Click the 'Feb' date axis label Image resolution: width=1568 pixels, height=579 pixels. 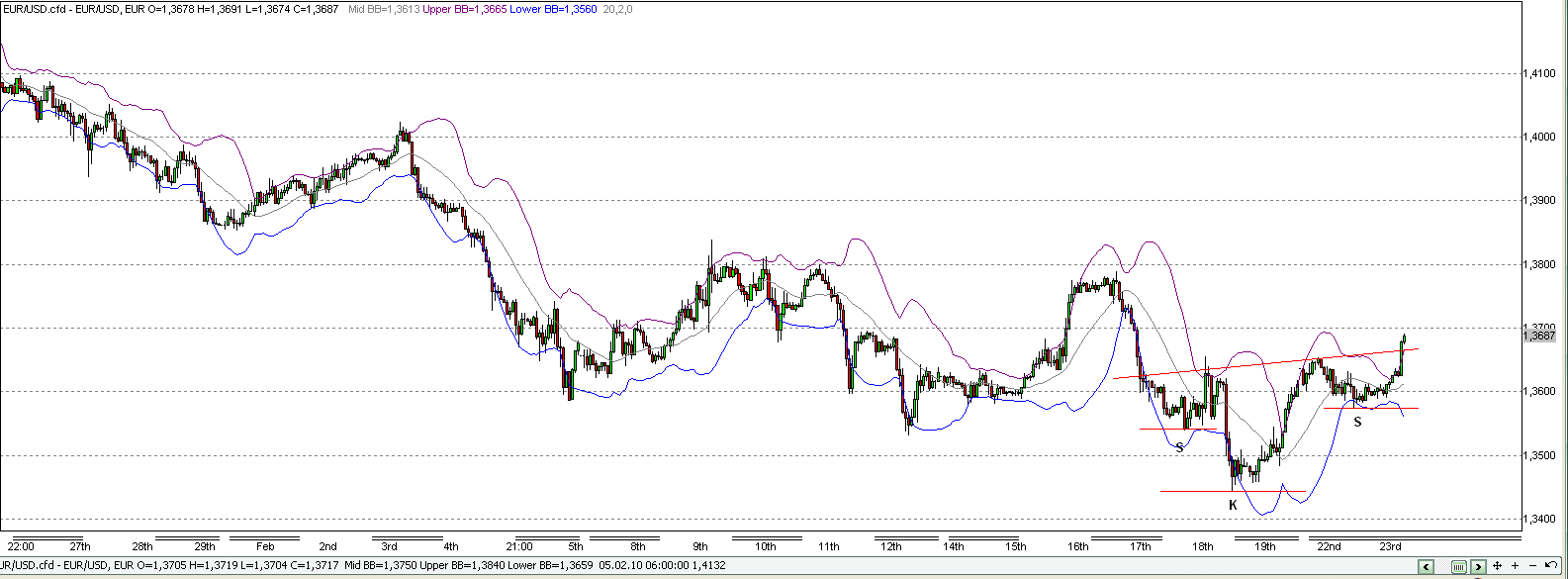coord(265,546)
